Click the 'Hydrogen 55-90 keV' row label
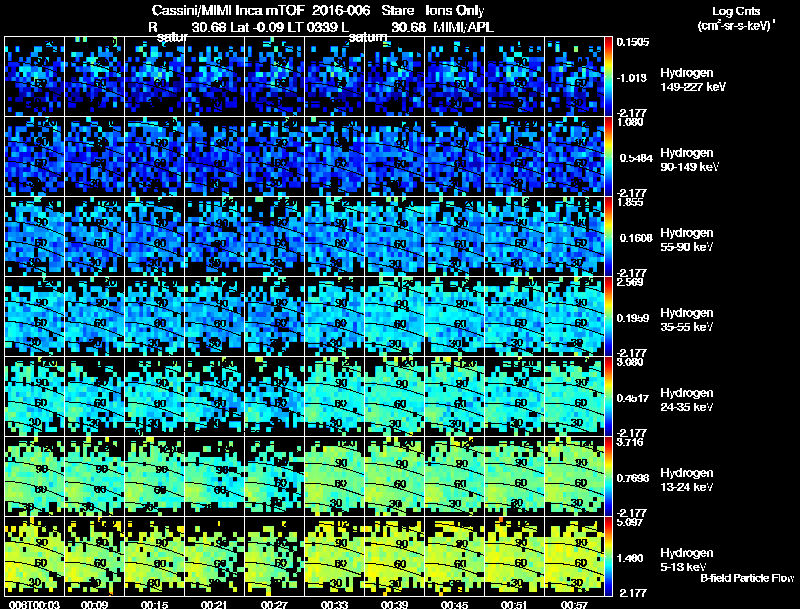This screenshot has height=609, width=800. [687, 240]
